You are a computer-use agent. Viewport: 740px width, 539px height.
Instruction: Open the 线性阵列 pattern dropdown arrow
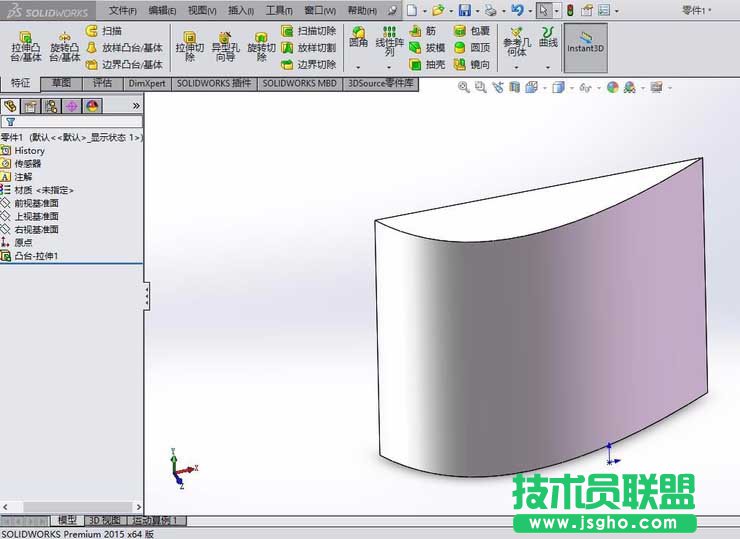coord(389,67)
